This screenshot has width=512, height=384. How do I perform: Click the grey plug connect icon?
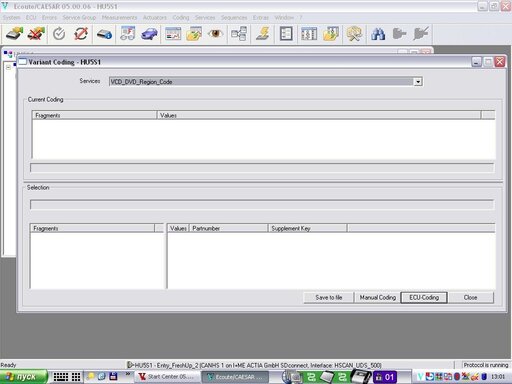[x=399, y=34]
